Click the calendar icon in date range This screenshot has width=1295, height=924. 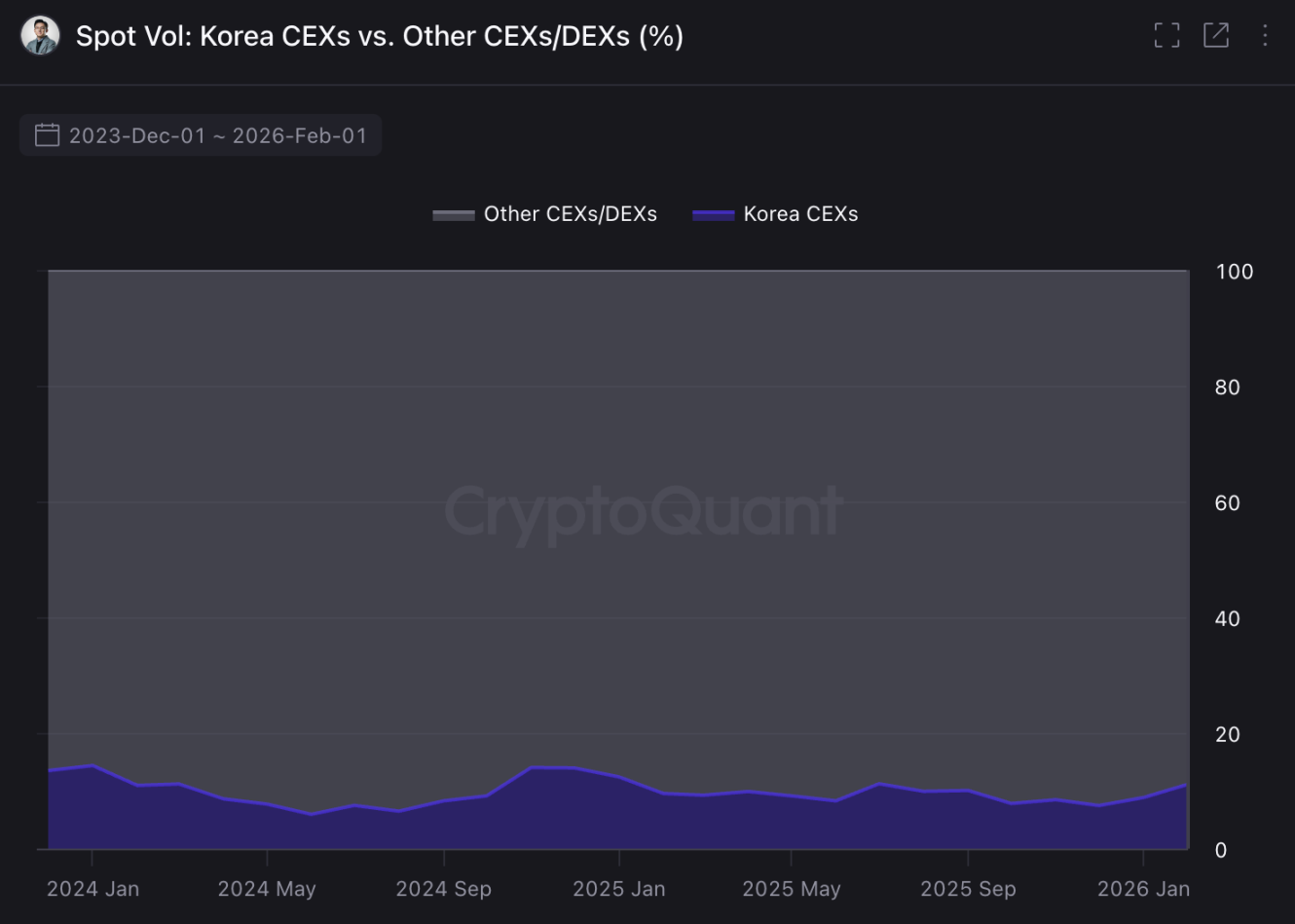[x=47, y=135]
